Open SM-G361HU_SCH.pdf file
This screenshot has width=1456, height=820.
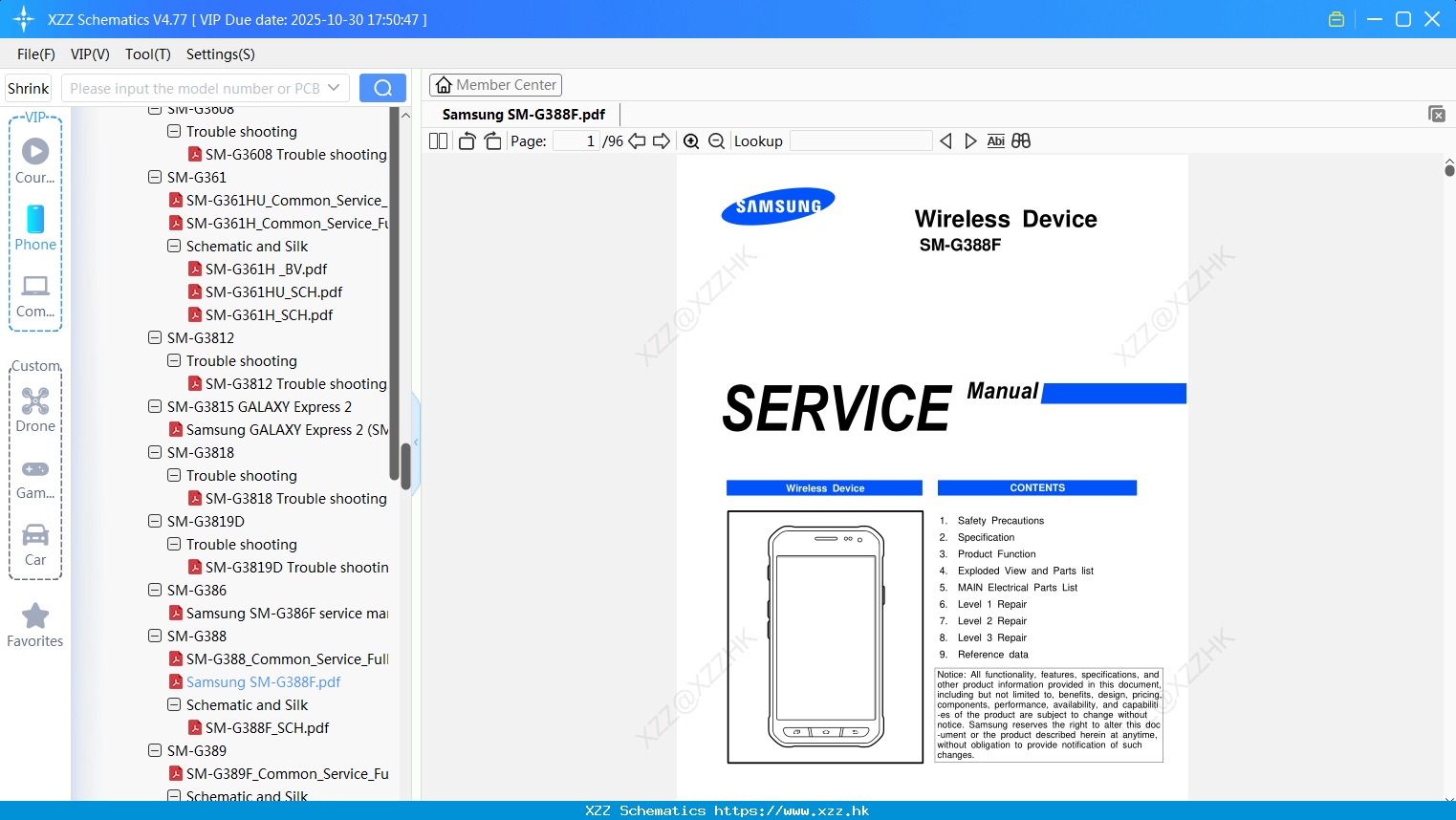pos(273,292)
